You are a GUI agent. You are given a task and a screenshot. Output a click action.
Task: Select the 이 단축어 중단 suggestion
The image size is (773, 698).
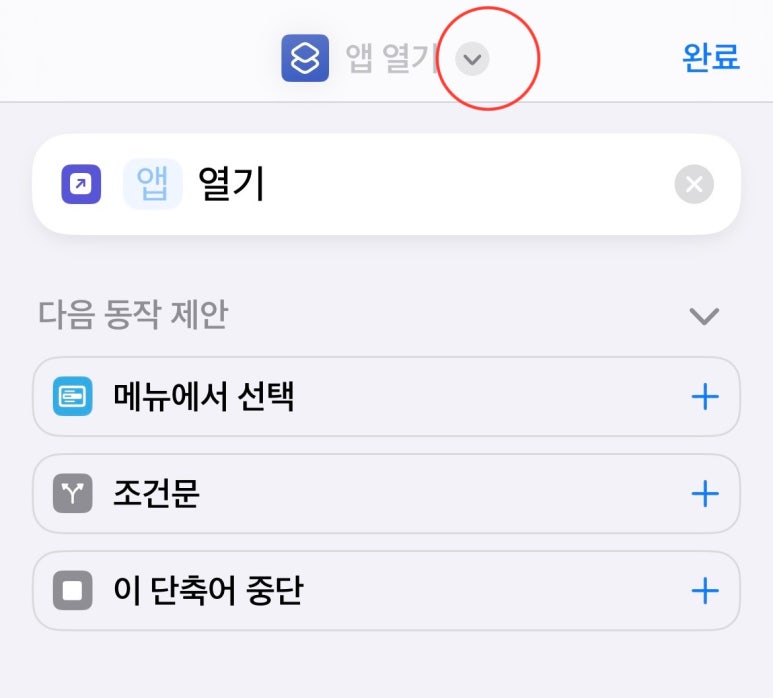tap(386, 591)
